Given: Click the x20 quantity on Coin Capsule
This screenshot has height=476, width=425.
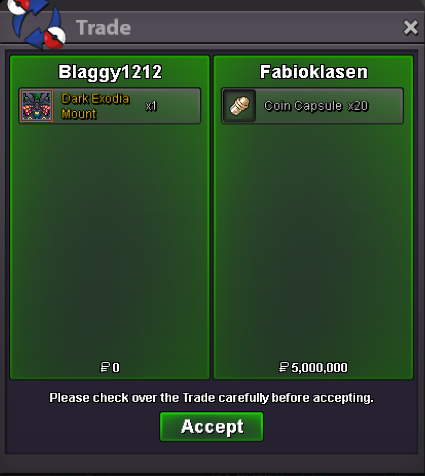Looking at the screenshot, I should pos(358,106).
